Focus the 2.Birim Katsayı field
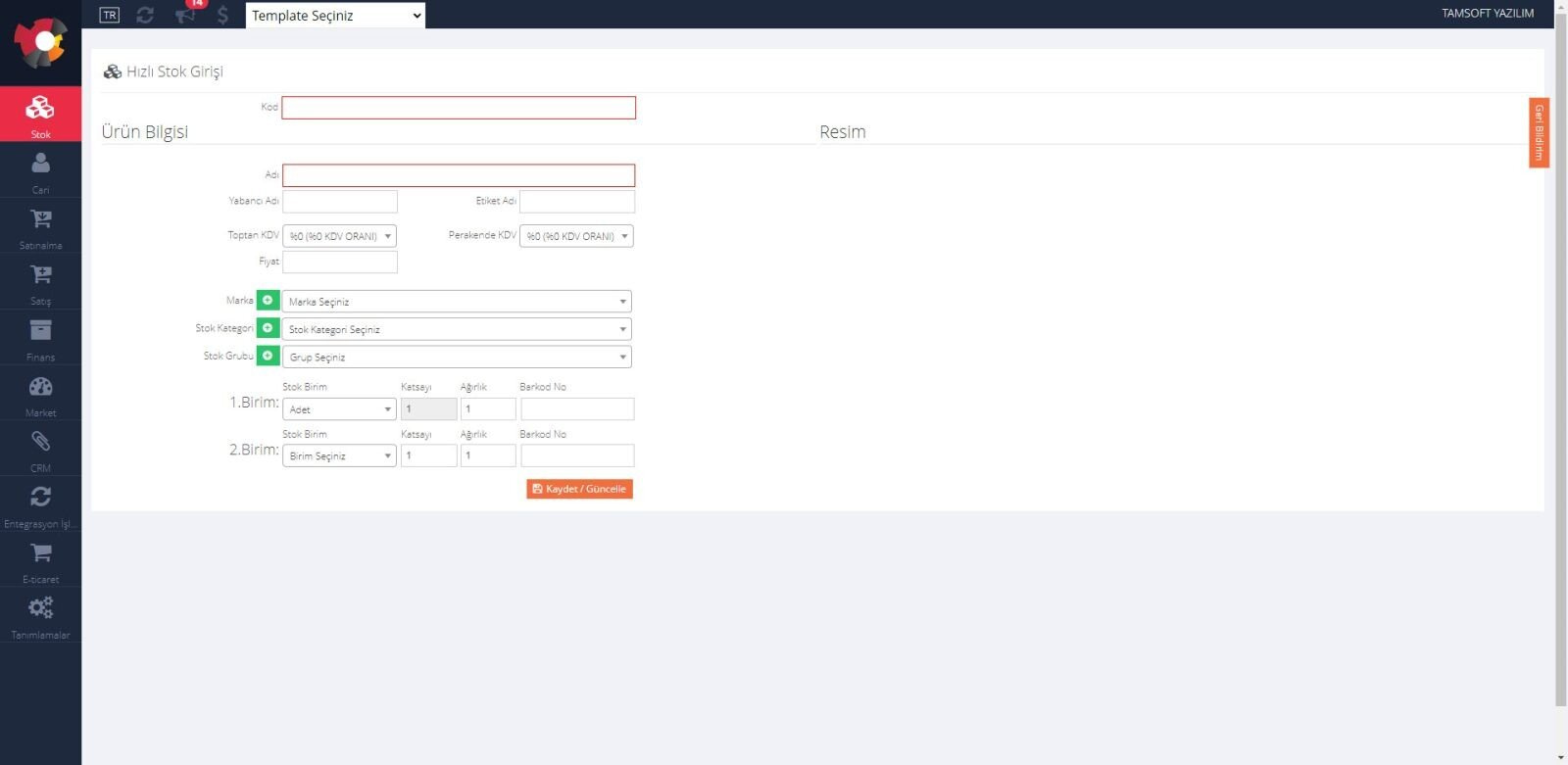 pos(429,455)
